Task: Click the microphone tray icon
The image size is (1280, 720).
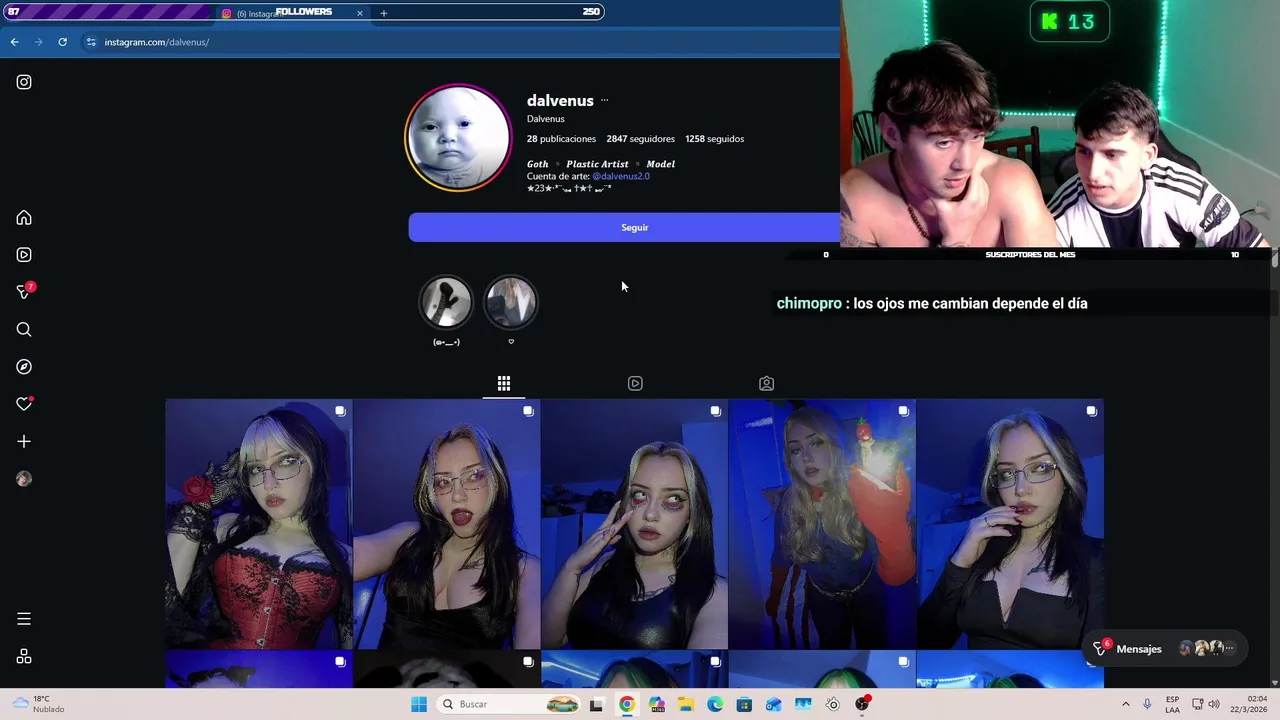Action: point(1147,704)
